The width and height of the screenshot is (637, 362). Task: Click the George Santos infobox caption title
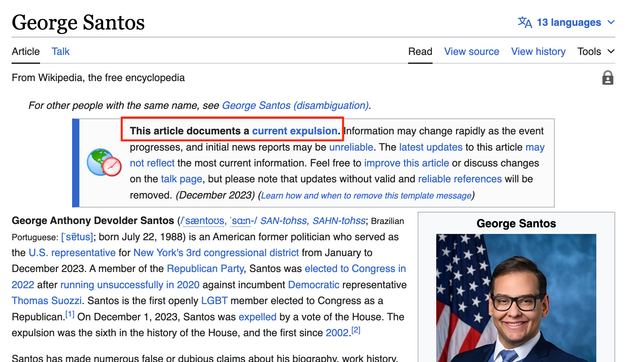[516, 223]
